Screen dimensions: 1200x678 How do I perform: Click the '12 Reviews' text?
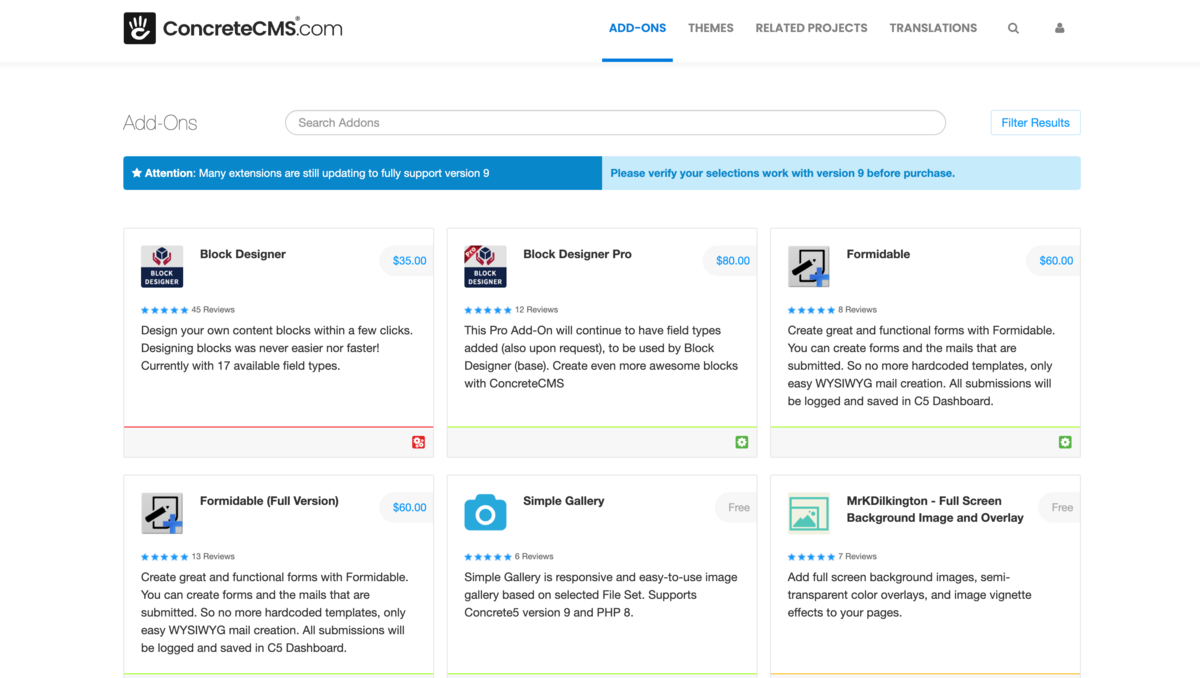click(536, 310)
